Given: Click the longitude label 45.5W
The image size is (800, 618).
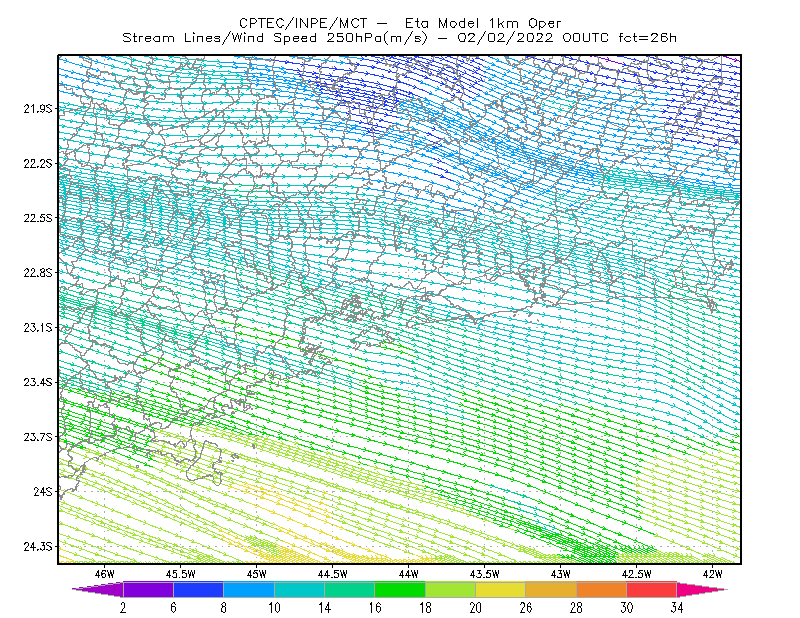Looking at the screenshot, I should coord(181,574).
